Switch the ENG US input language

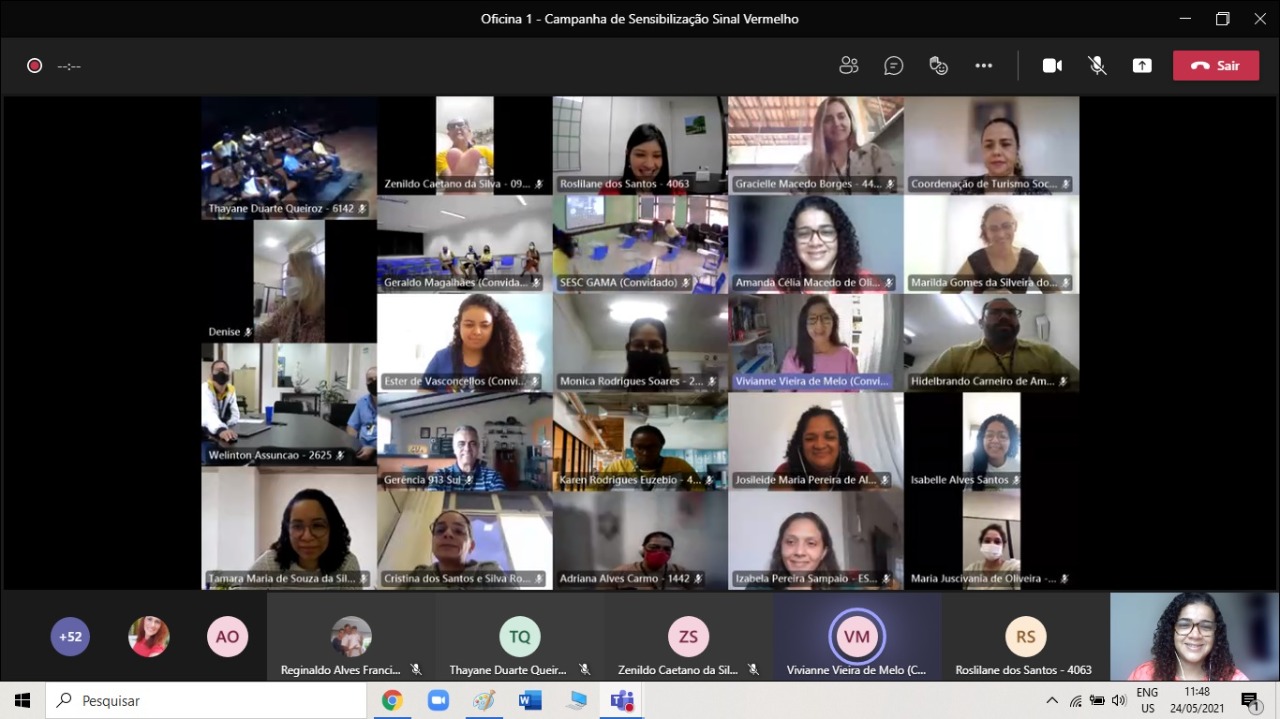coord(1148,701)
